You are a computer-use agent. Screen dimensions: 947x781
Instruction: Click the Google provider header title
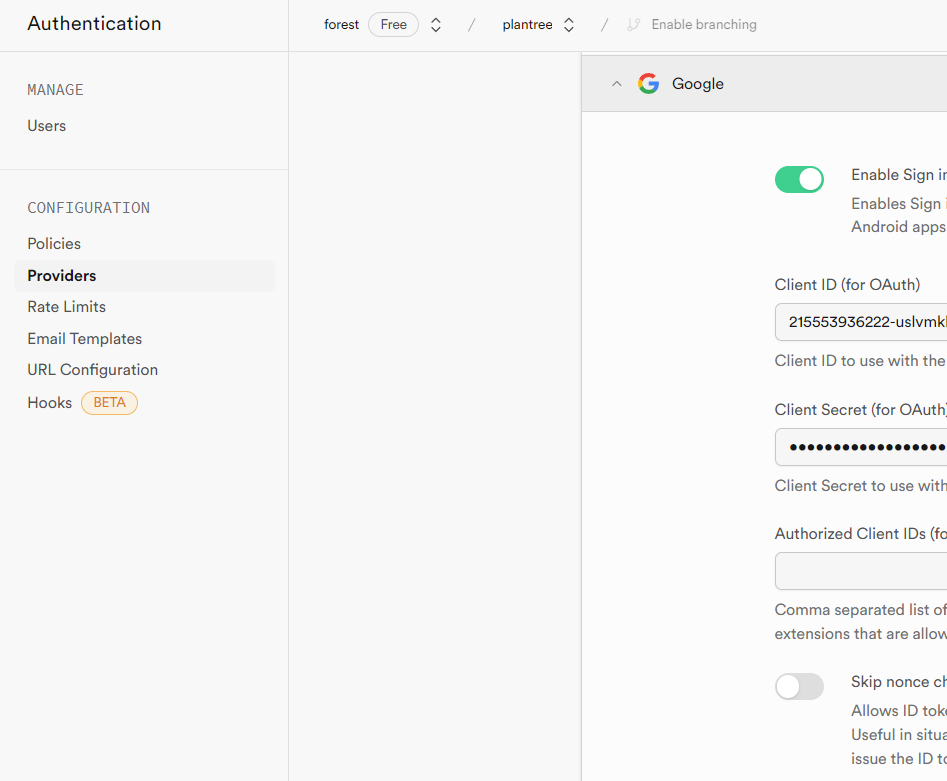tap(698, 84)
